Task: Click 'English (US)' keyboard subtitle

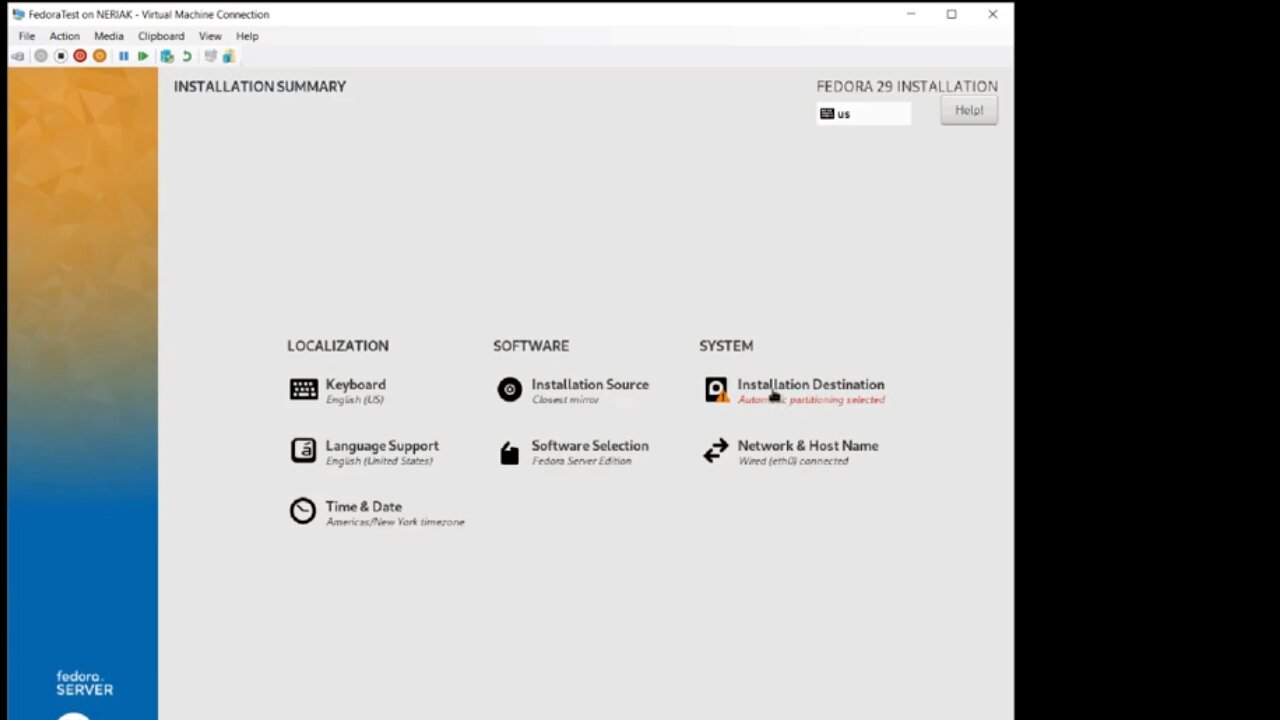Action: (x=354, y=400)
